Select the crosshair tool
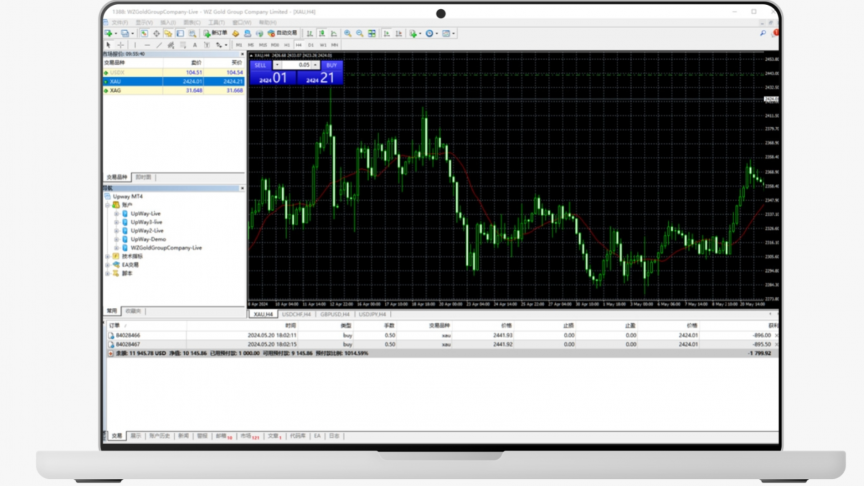Screen dimensions: 864x486 pos(121,45)
